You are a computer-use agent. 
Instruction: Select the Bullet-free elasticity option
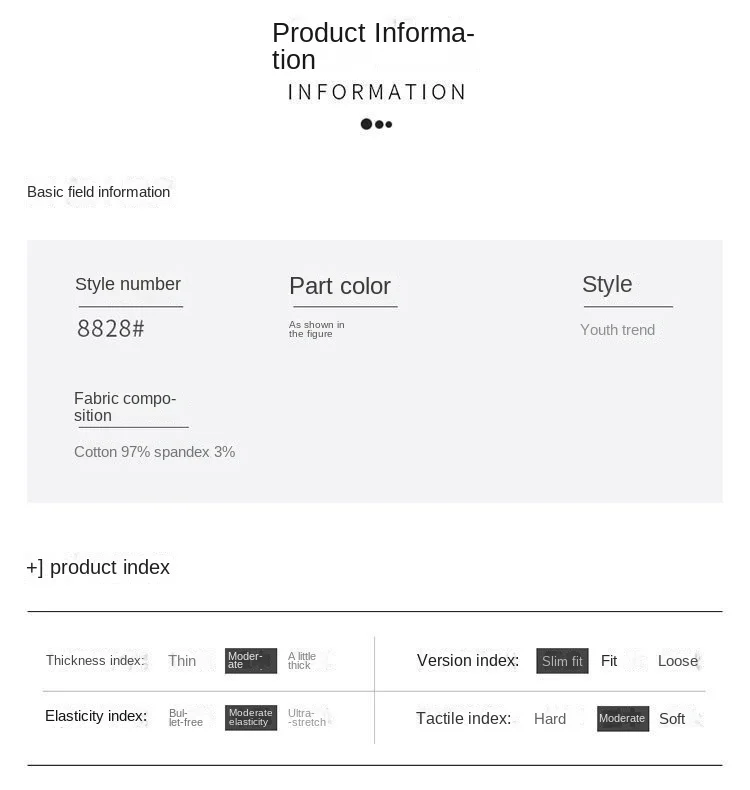[x=185, y=717]
